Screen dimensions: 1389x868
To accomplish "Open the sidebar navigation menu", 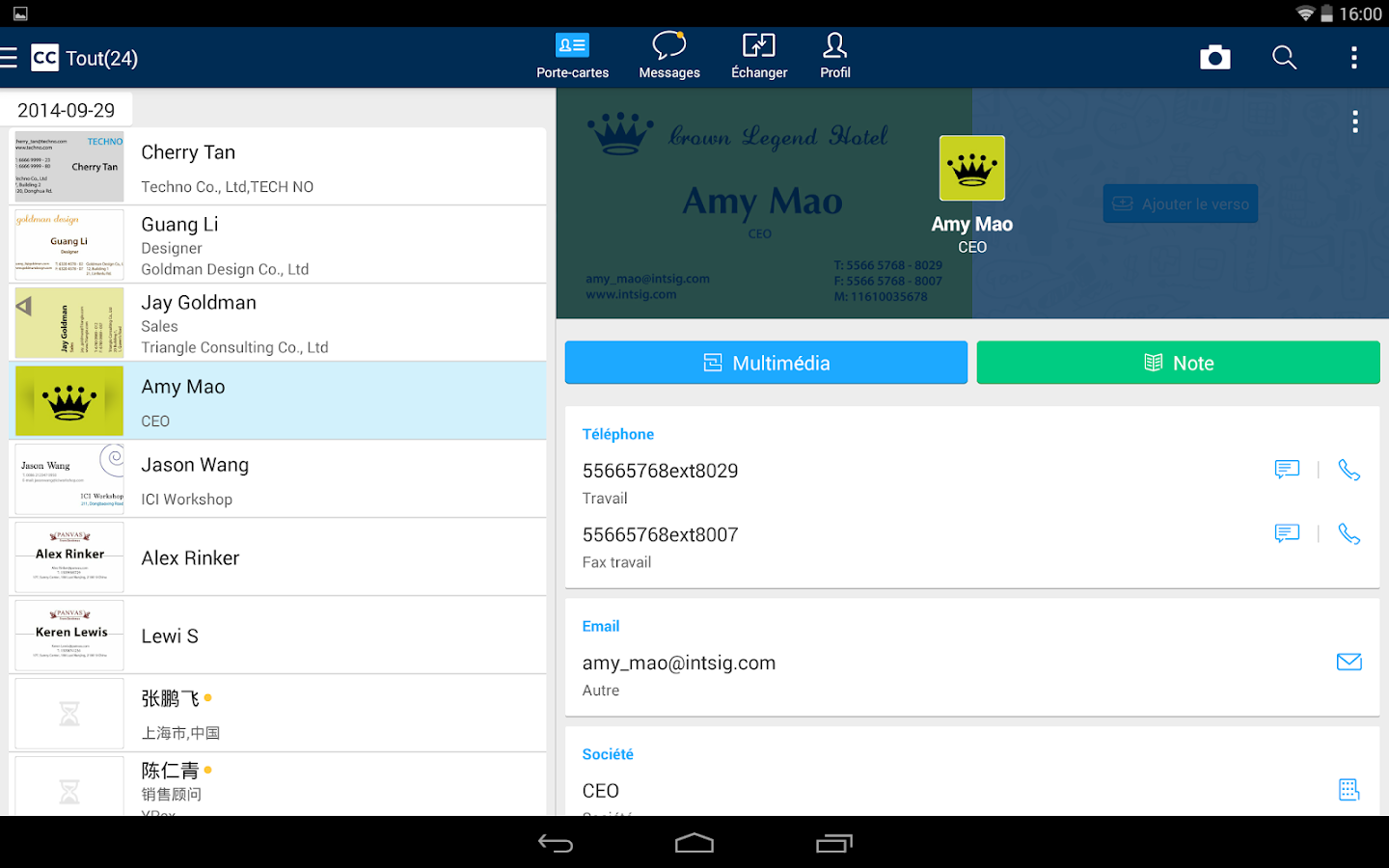I will 10,57.
